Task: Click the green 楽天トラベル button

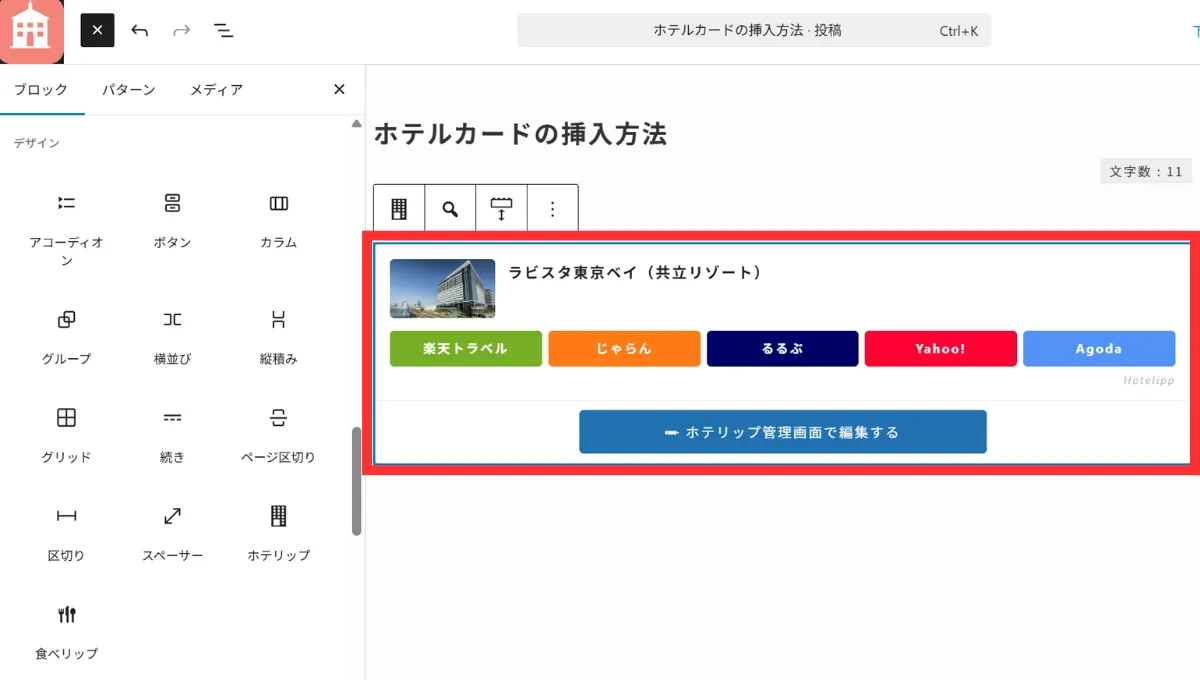Action: click(x=466, y=349)
